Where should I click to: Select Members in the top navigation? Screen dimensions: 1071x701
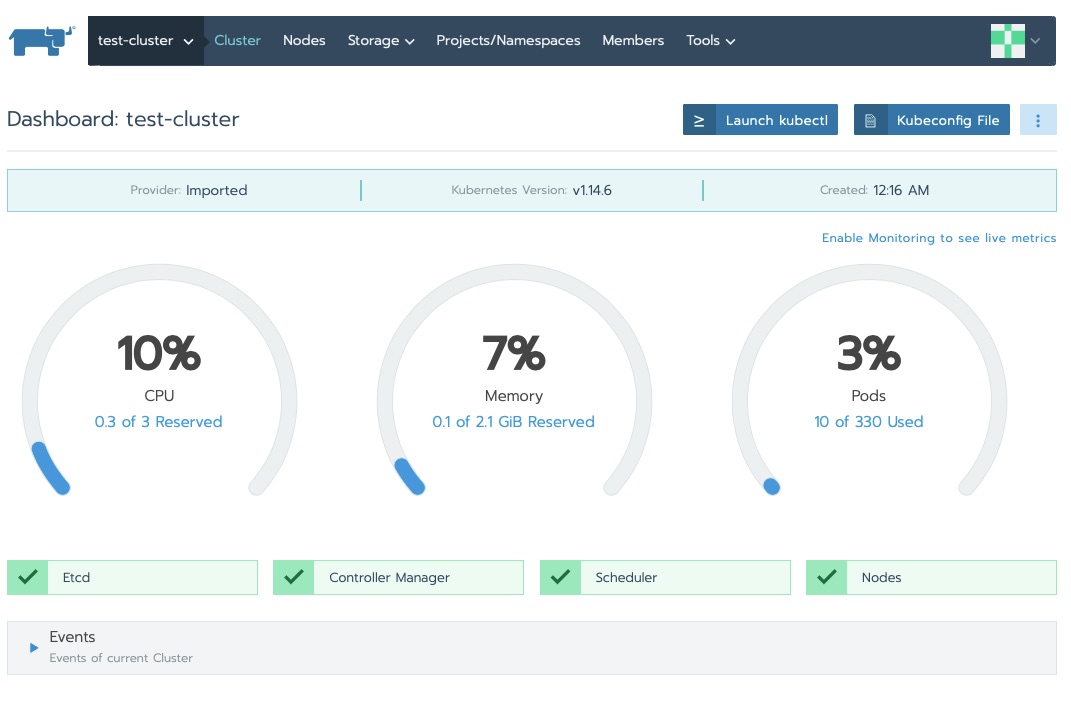pos(632,41)
